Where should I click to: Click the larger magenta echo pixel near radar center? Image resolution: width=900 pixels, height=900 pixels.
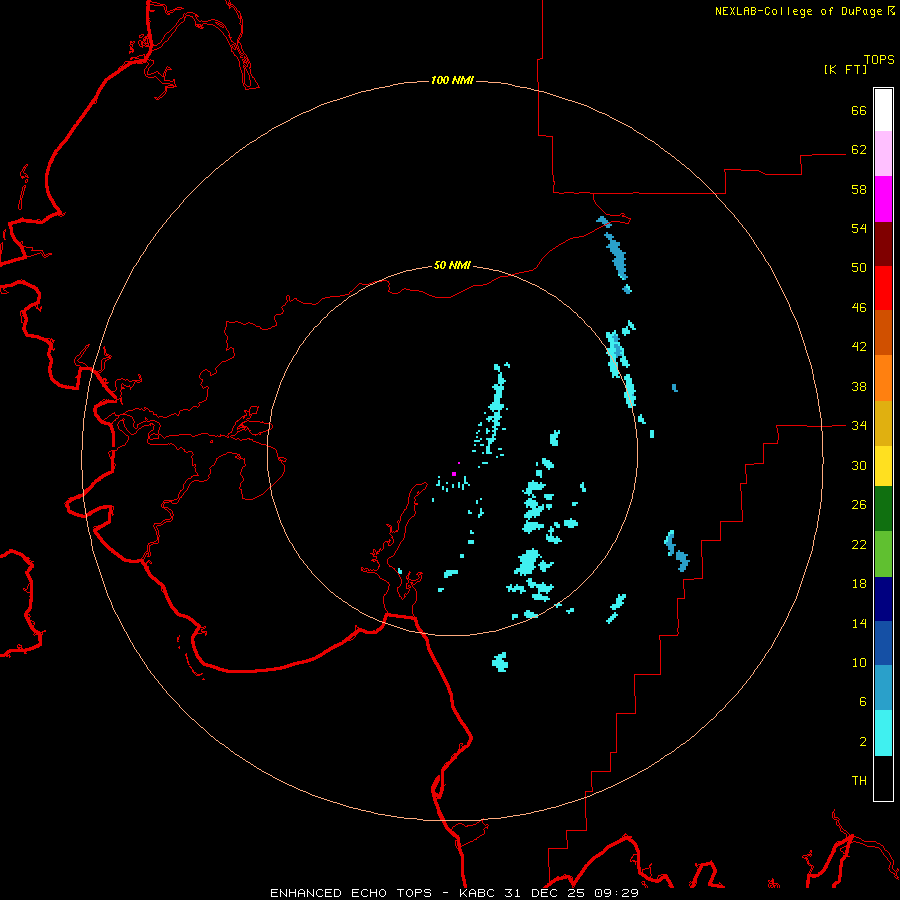pos(454,474)
